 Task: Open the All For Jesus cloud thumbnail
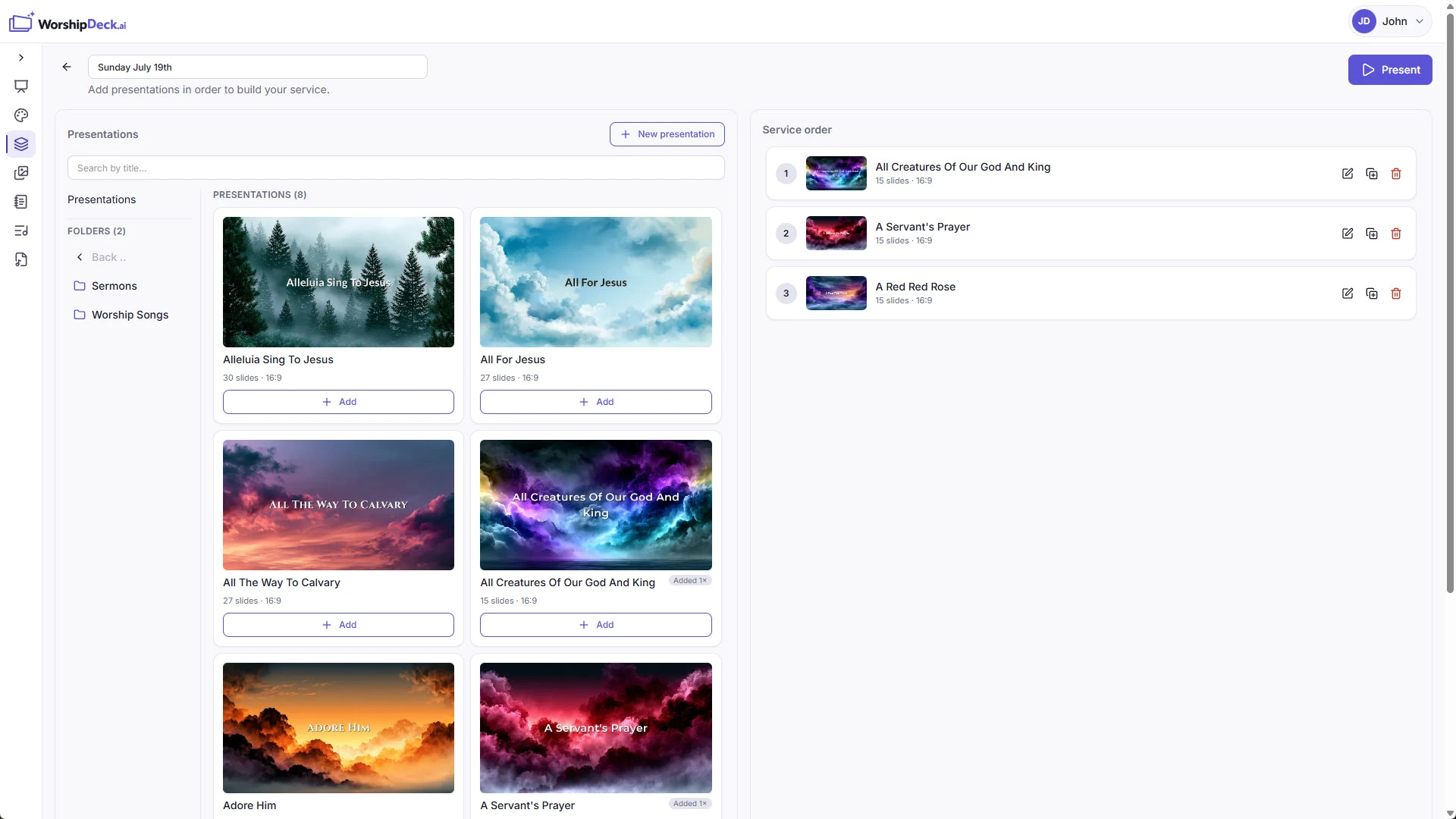pyautogui.click(x=596, y=282)
